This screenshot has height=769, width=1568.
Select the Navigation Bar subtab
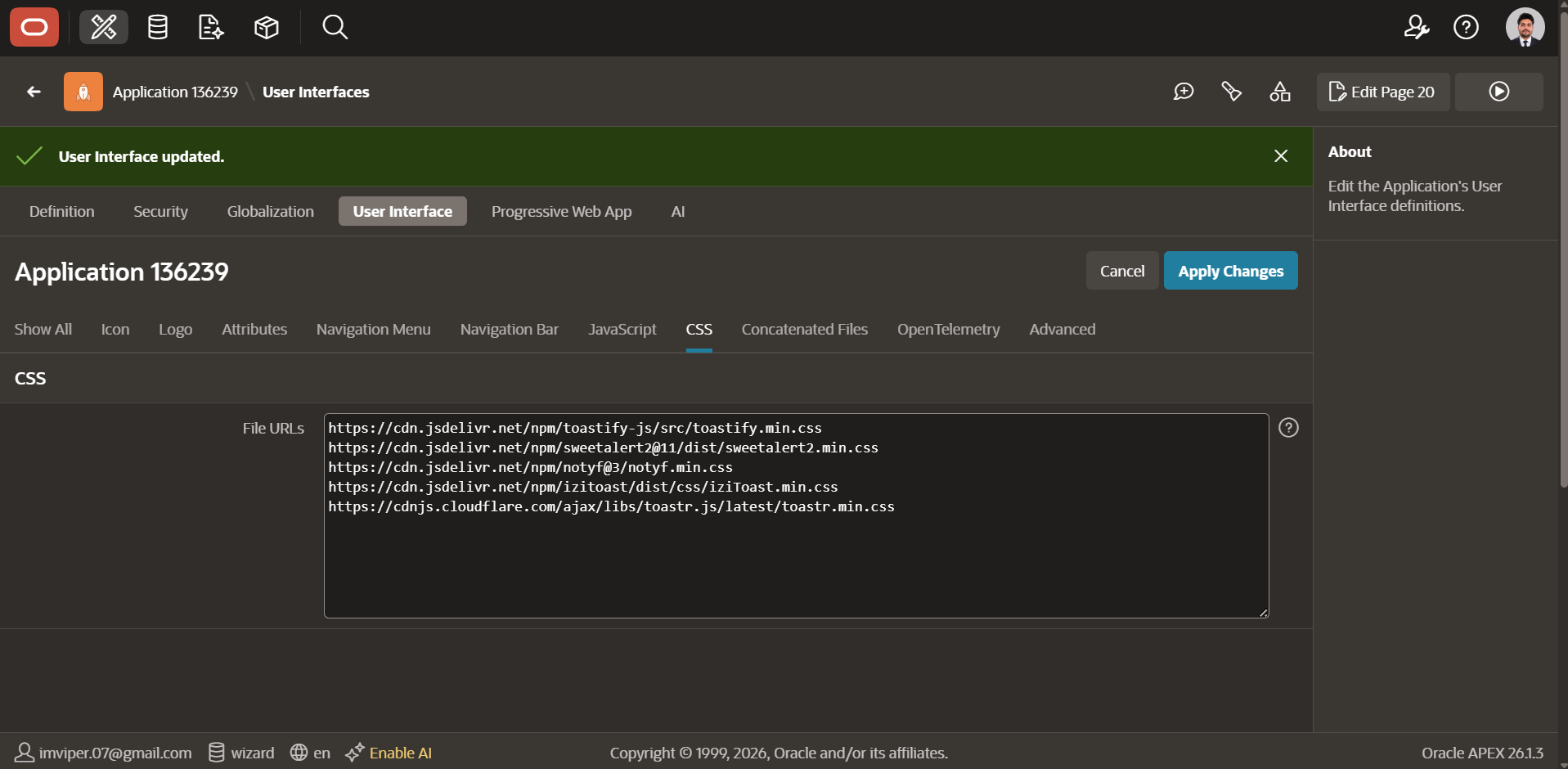(x=510, y=329)
